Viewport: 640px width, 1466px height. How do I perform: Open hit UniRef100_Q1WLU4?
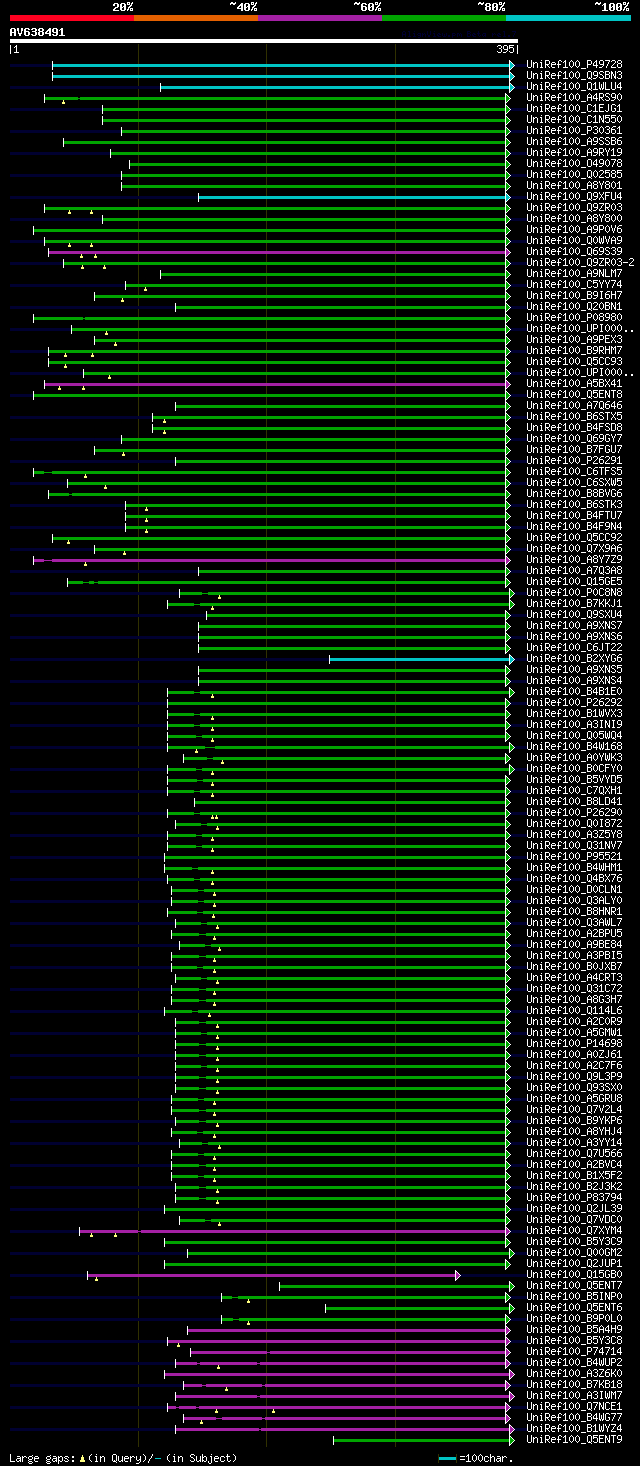(574, 86)
